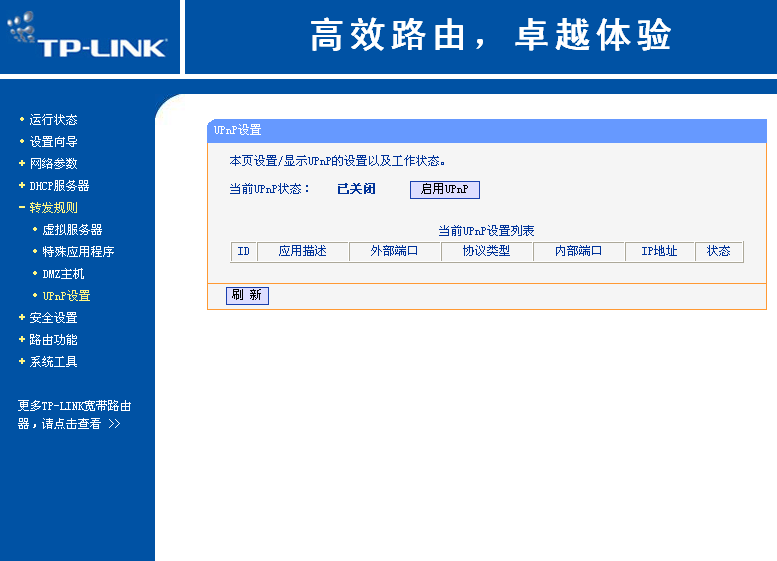
Task: Open 设置向导 in sidebar
Action: pos(53,142)
